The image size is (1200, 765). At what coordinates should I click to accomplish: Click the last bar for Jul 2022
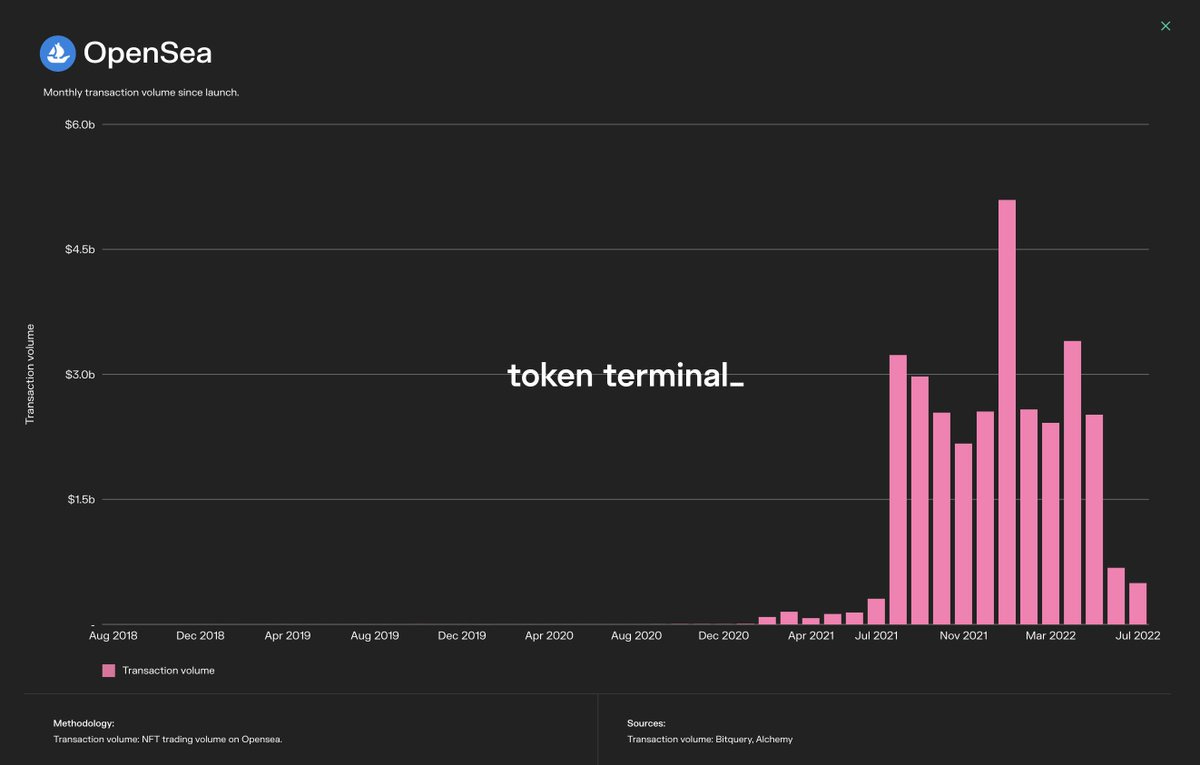point(1138,603)
